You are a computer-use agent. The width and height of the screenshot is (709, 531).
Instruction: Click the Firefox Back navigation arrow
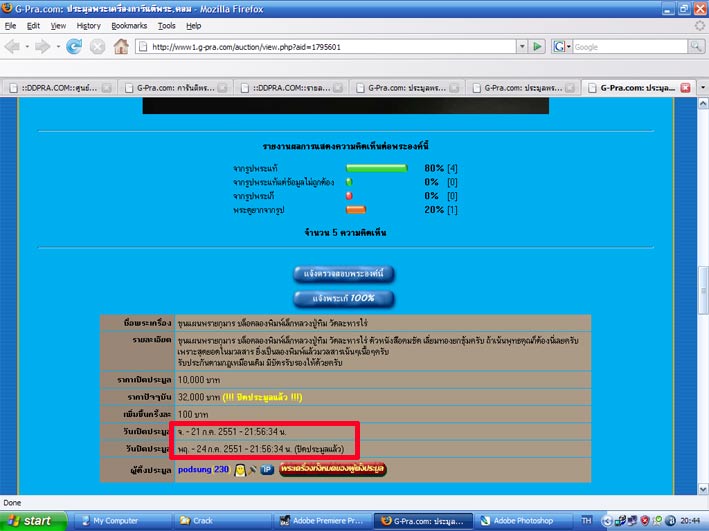click(15, 46)
